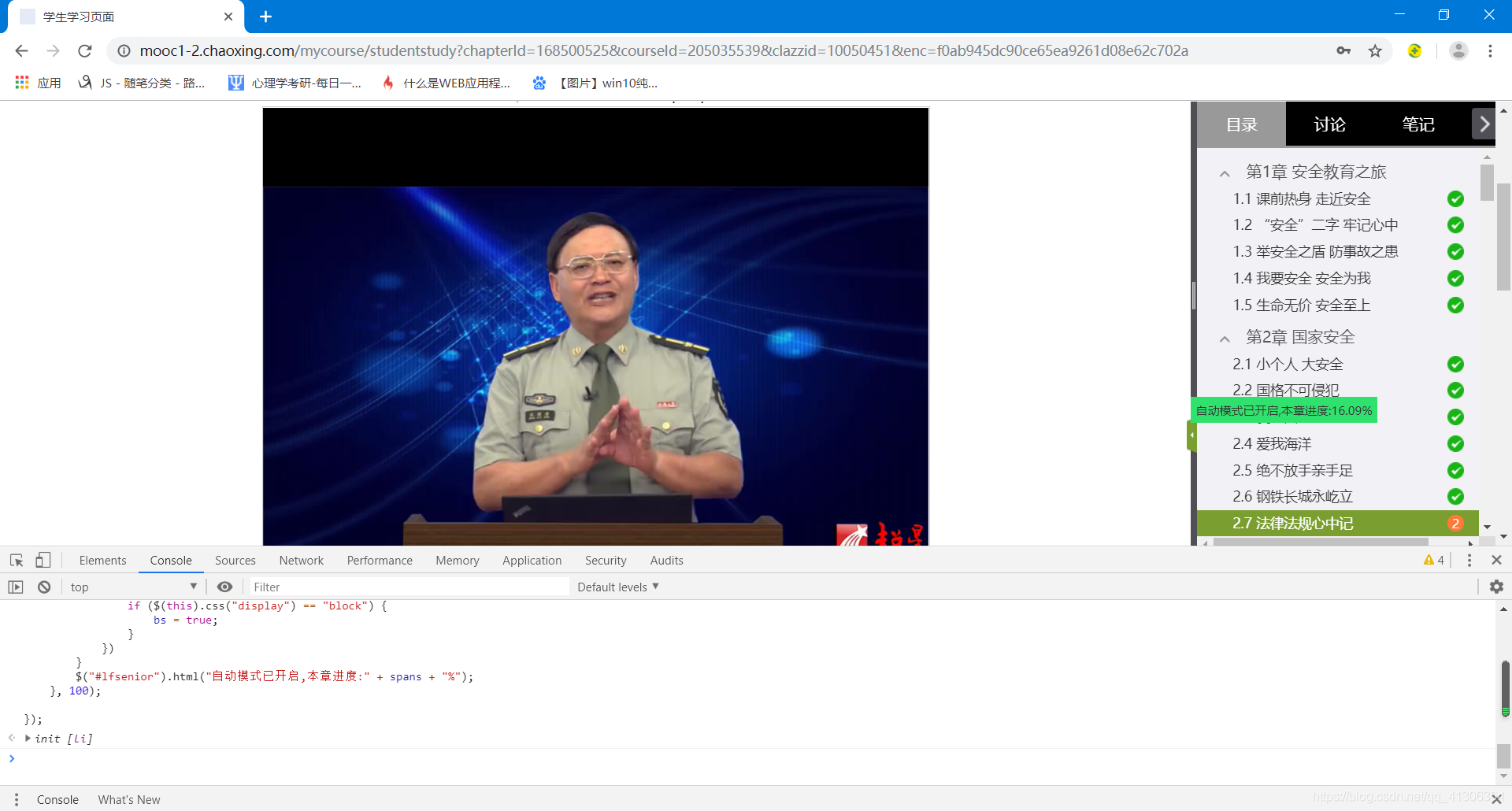Switch to the Network panel in DevTools
Image resolution: width=1512 pixels, height=811 pixels.
[x=302, y=560]
